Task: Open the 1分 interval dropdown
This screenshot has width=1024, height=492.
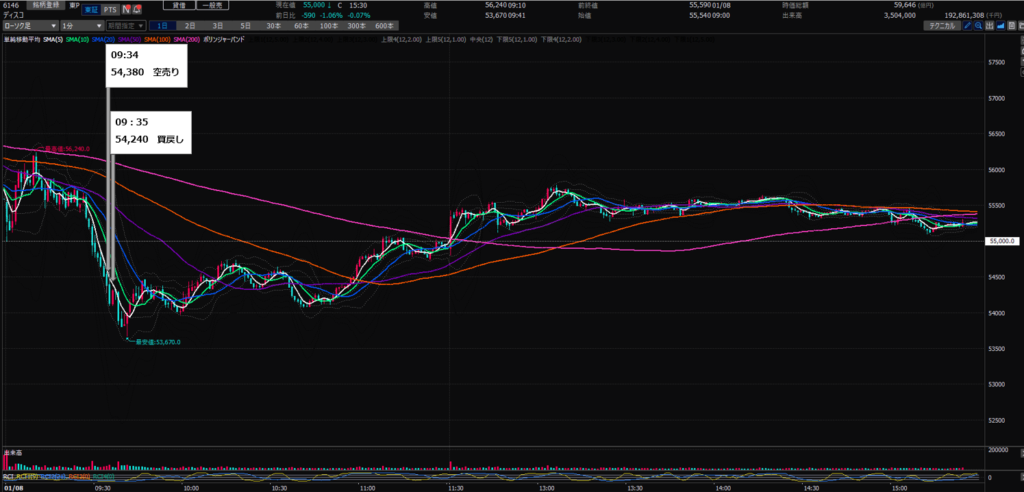Action: click(80, 25)
